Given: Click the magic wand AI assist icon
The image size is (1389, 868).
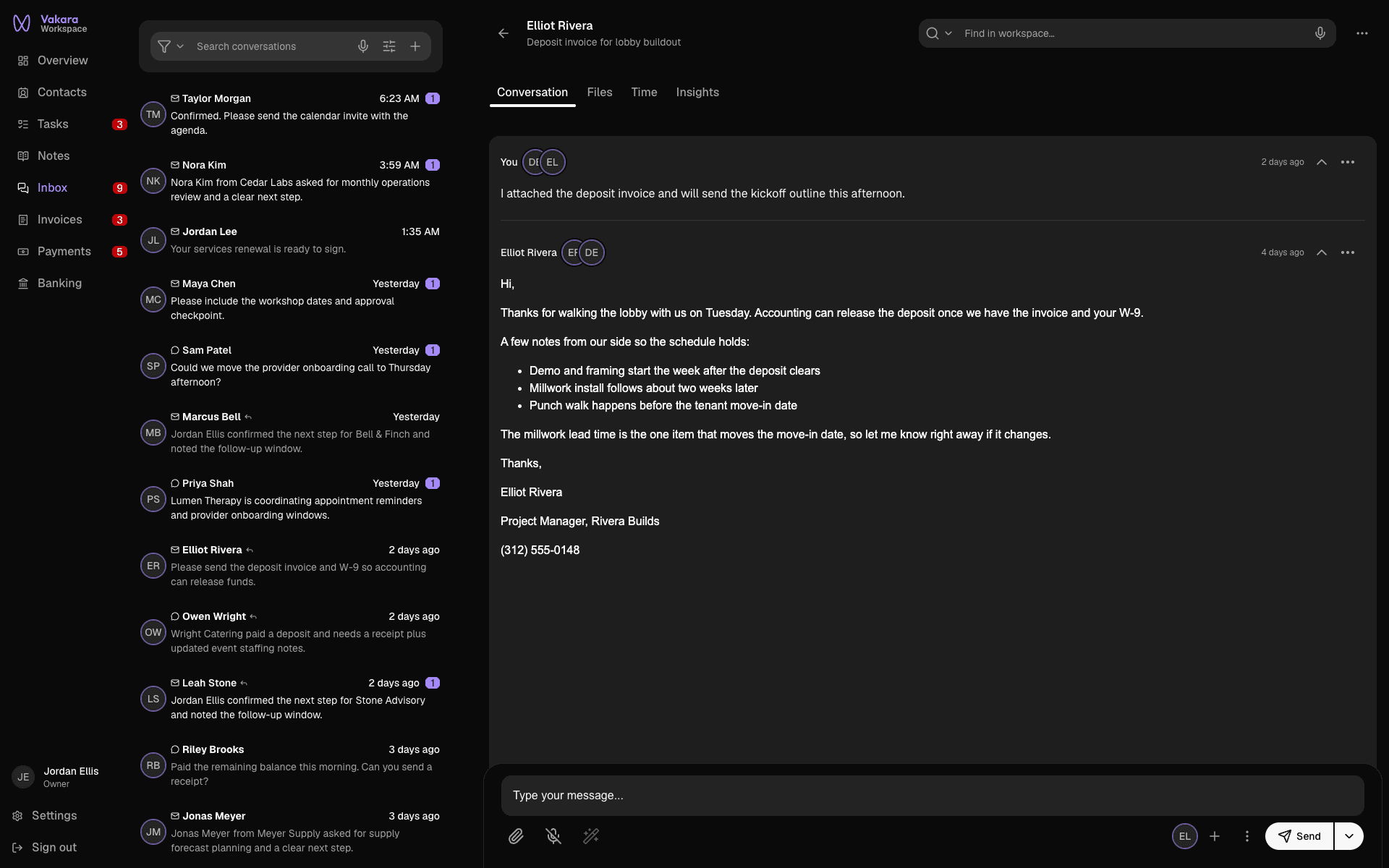Looking at the screenshot, I should pyautogui.click(x=591, y=836).
